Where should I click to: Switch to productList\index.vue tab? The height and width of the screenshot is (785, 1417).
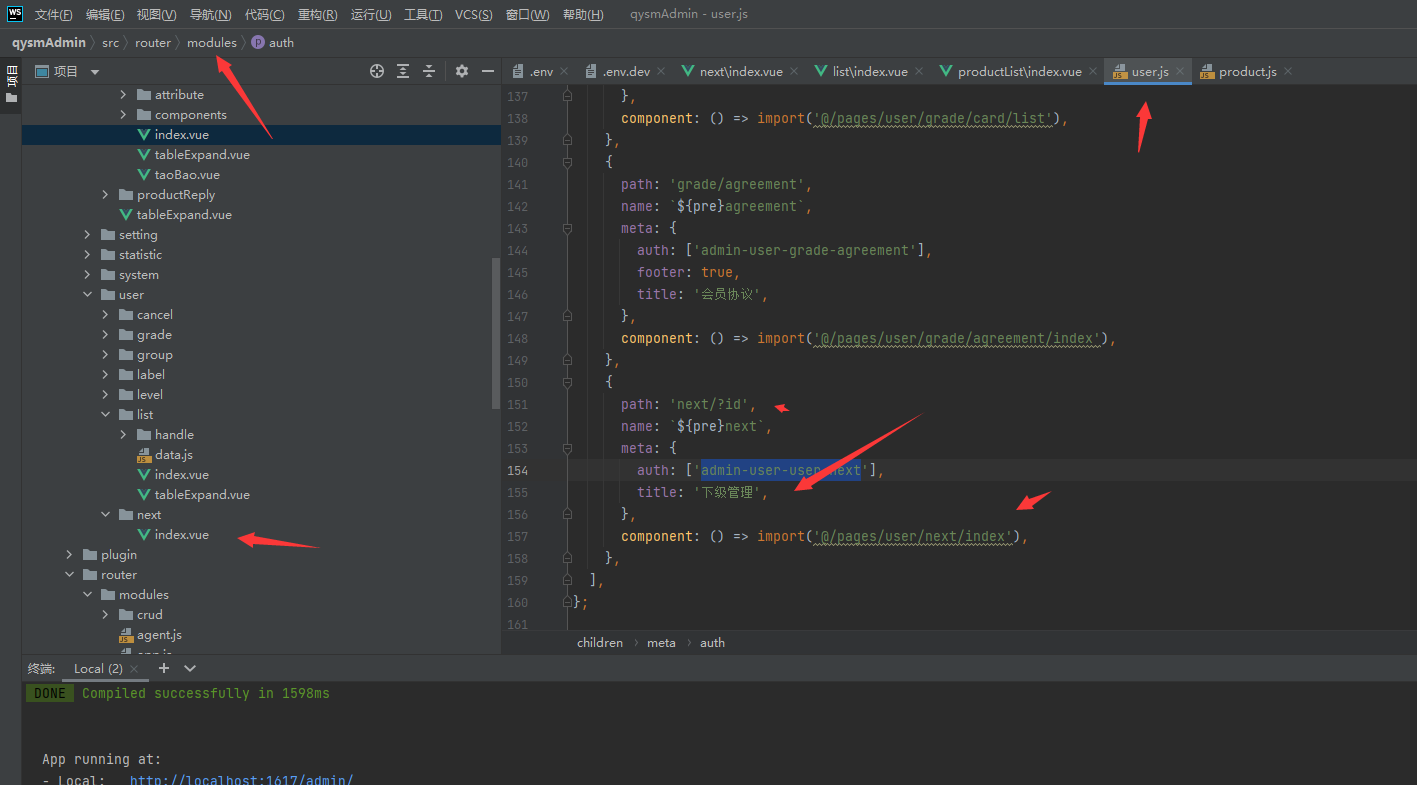(1020, 72)
